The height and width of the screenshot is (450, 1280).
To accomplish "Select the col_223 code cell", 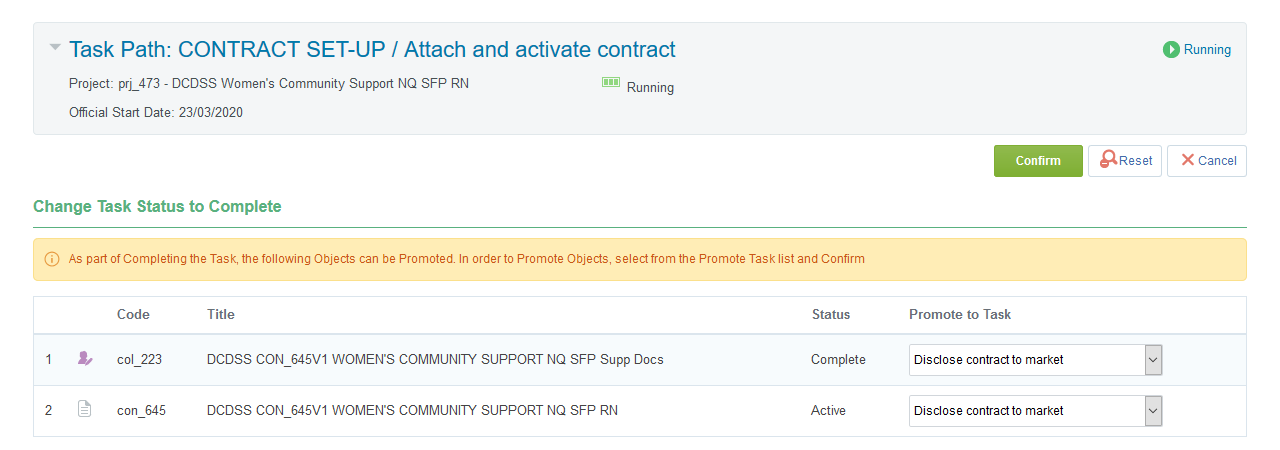I will [x=138, y=360].
